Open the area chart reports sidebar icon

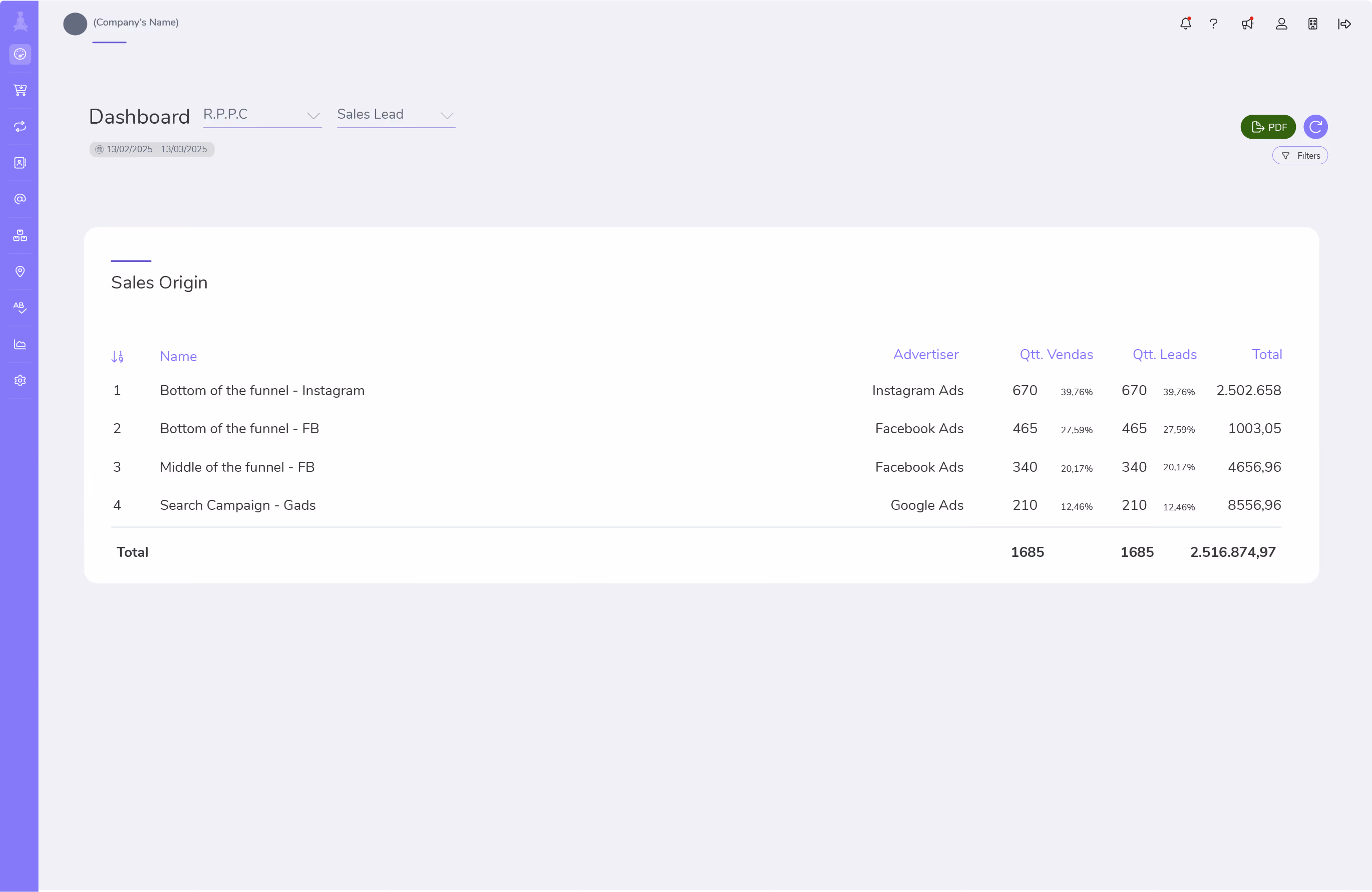point(20,344)
